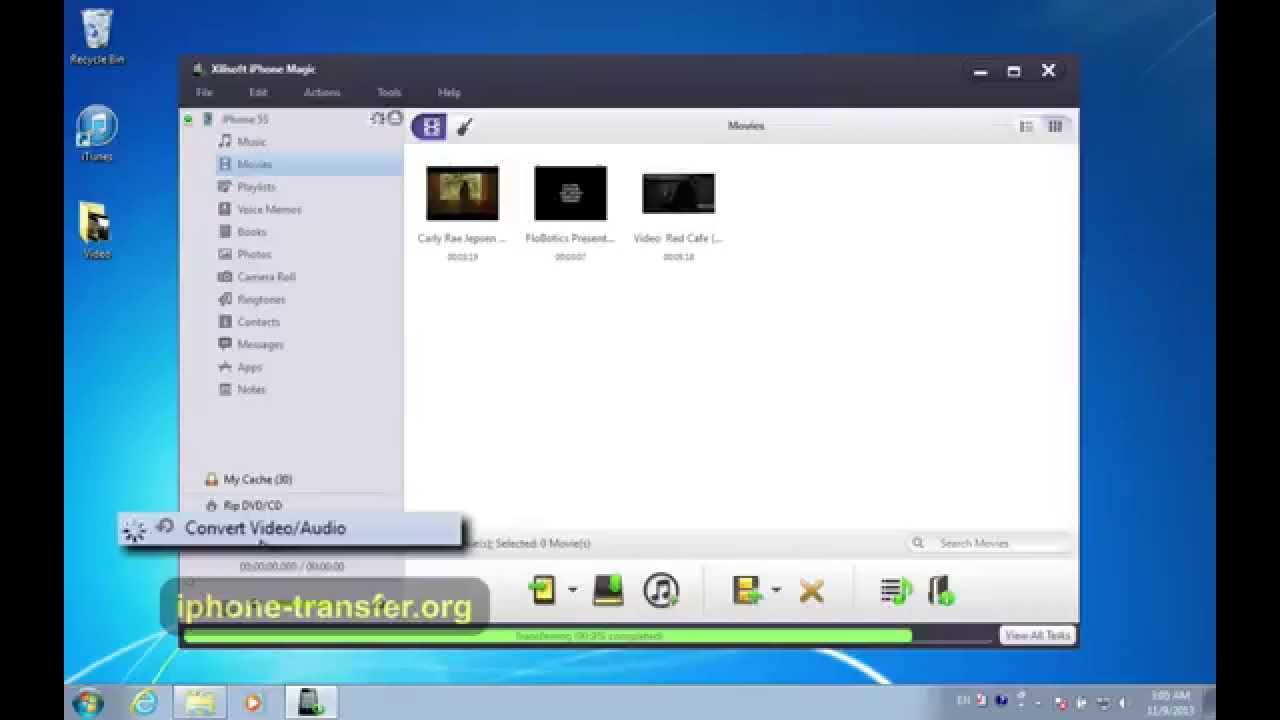Open the File menu
Screen dimensions: 1280x720
click(x=204, y=92)
